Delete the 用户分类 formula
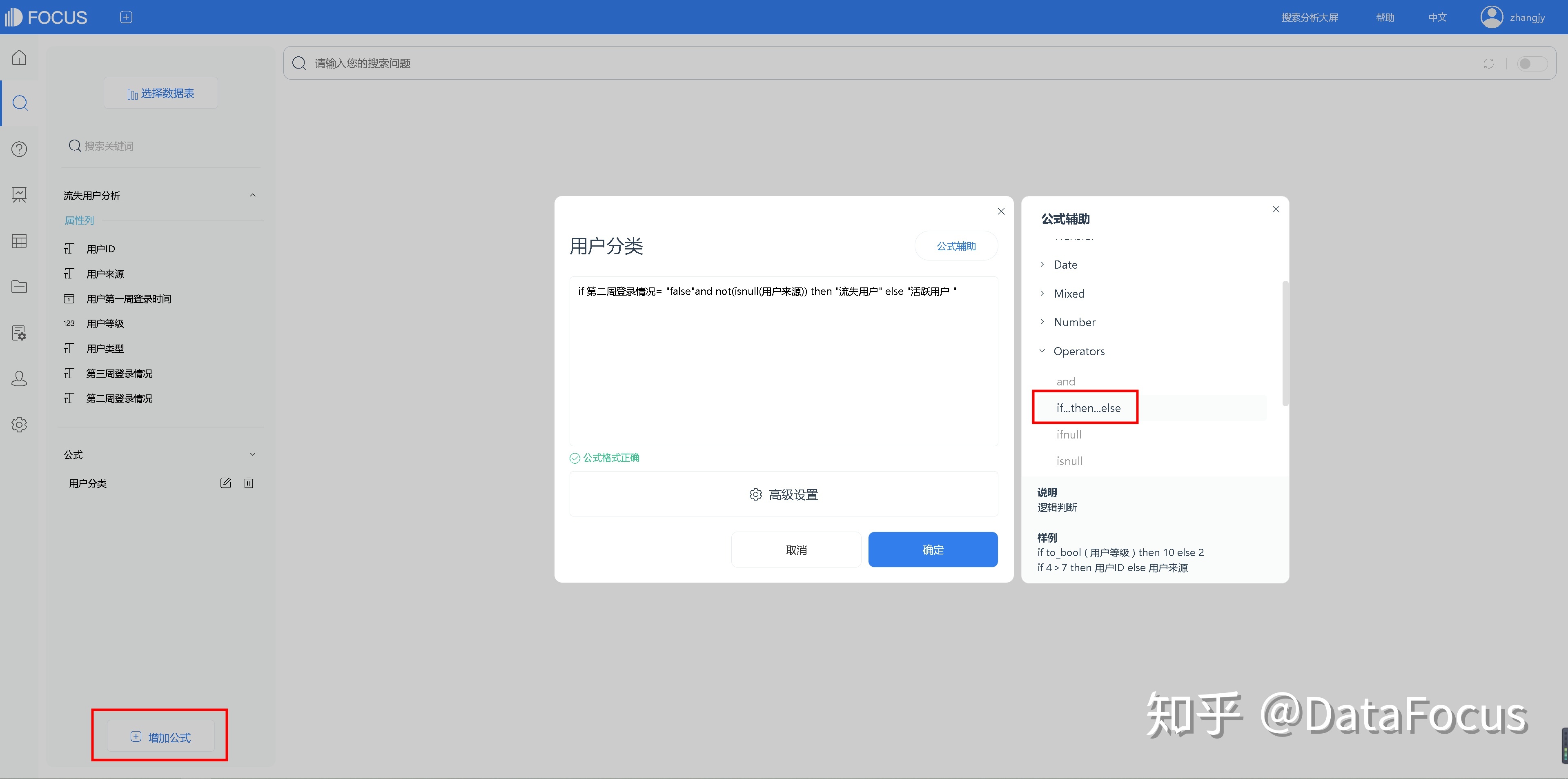The width and height of the screenshot is (1568, 779). click(248, 483)
